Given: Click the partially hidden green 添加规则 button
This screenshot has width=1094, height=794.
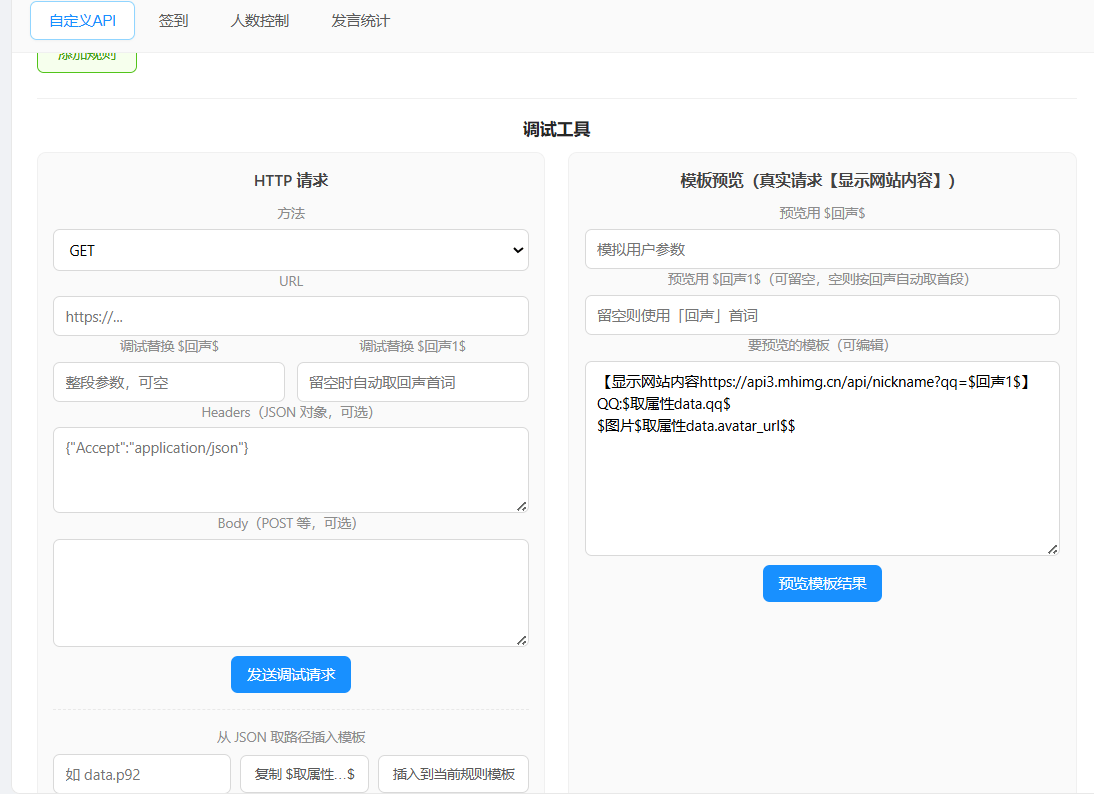Looking at the screenshot, I should point(87,61).
